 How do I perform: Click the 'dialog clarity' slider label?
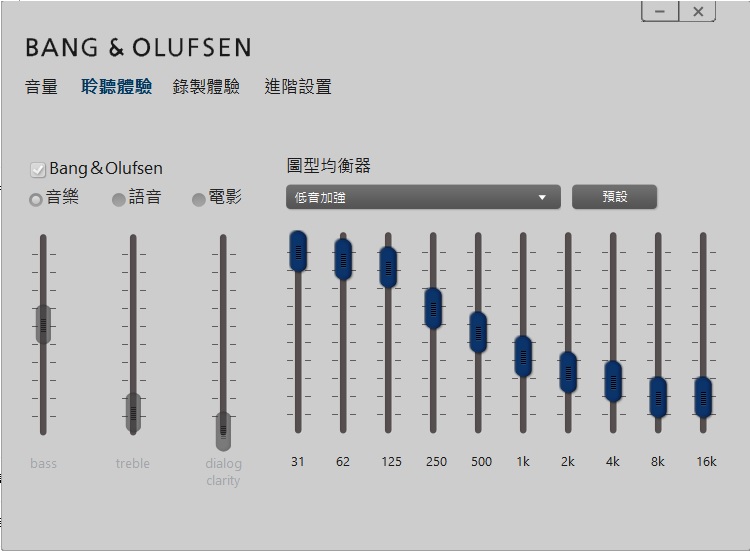click(223, 472)
